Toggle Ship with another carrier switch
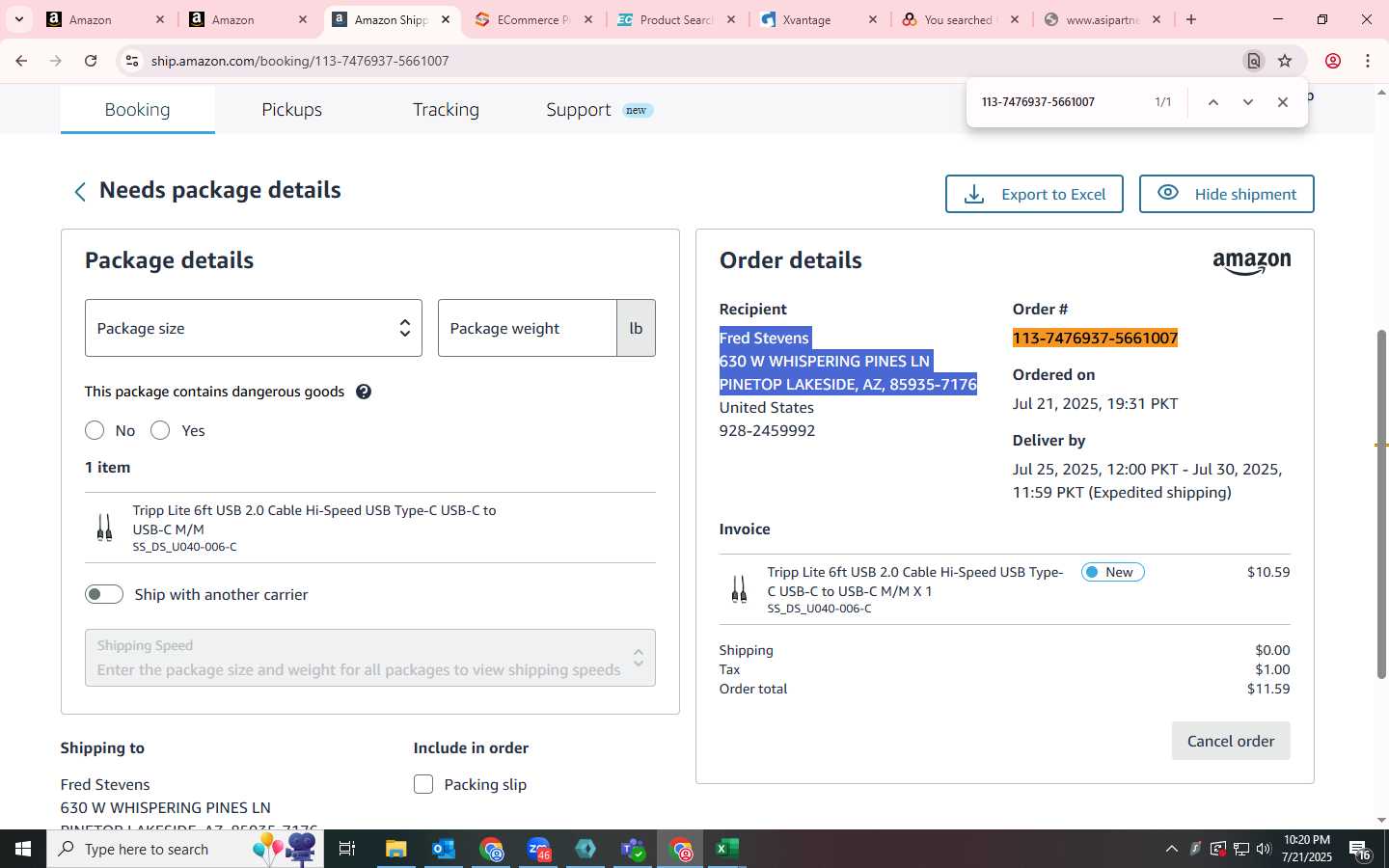This screenshot has height=868, width=1389. coord(104,594)
